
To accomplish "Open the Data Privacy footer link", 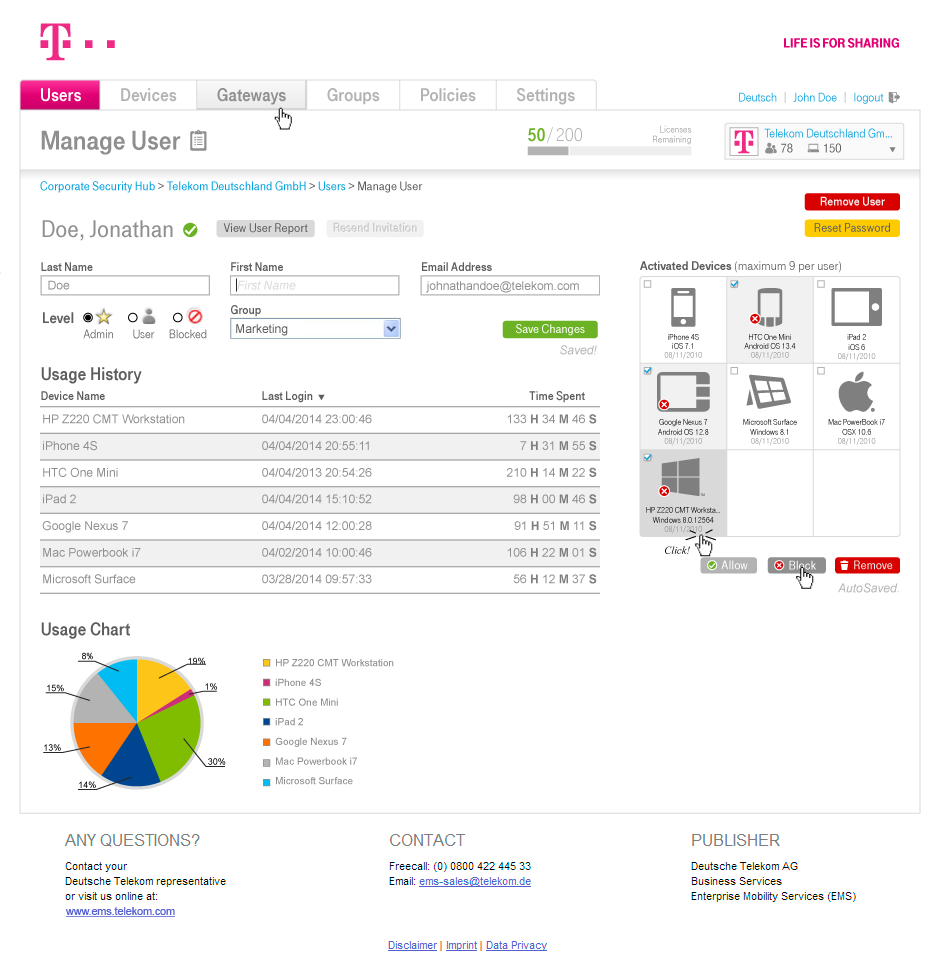I will click(516, 945).
